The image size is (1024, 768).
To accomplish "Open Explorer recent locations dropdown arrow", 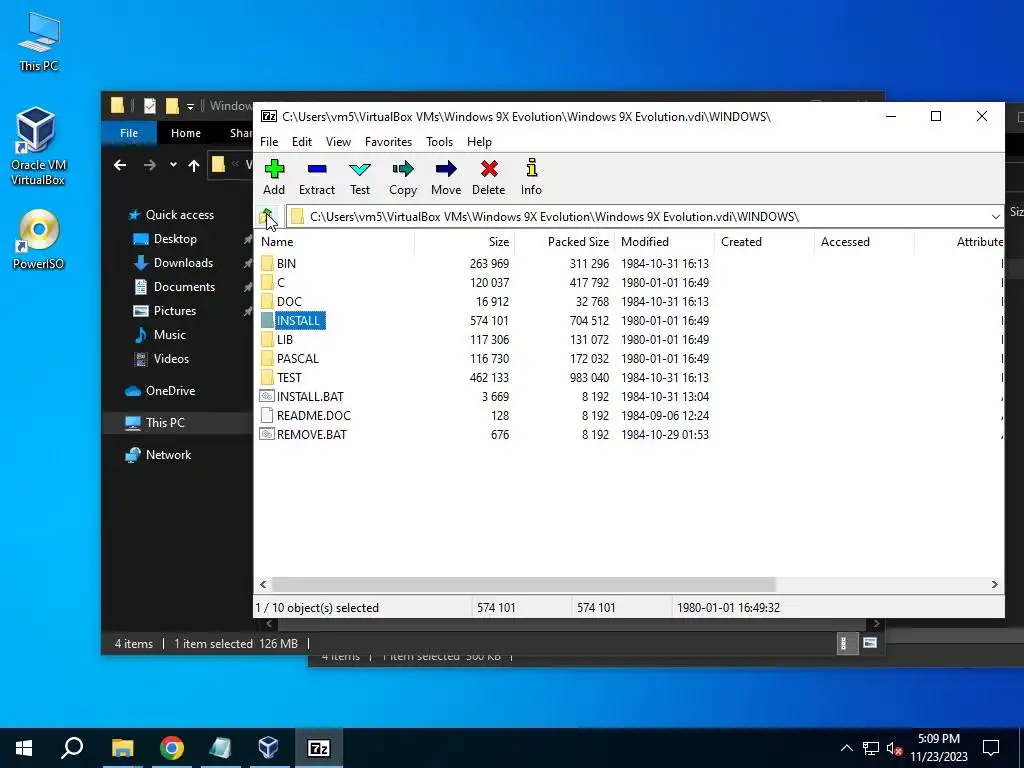I will click(173, 165).
